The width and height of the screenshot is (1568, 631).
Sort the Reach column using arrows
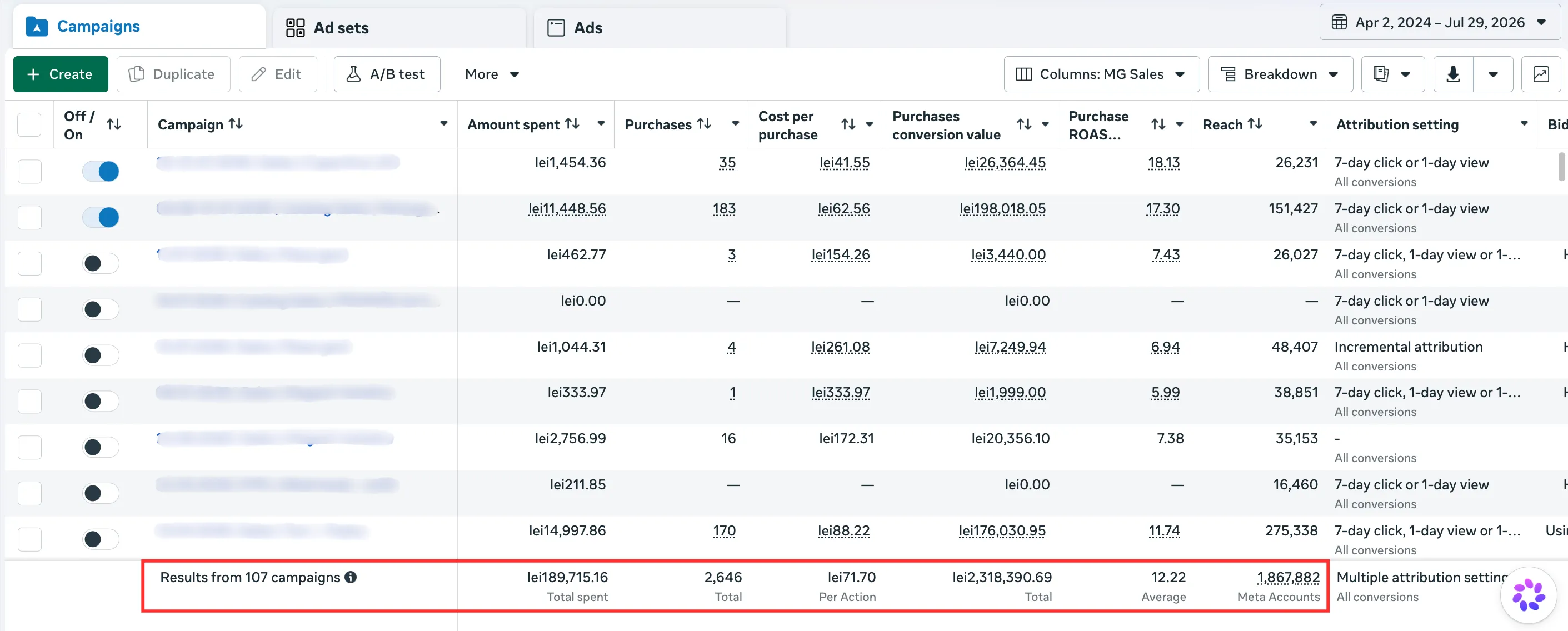[x=1255, y=124]
